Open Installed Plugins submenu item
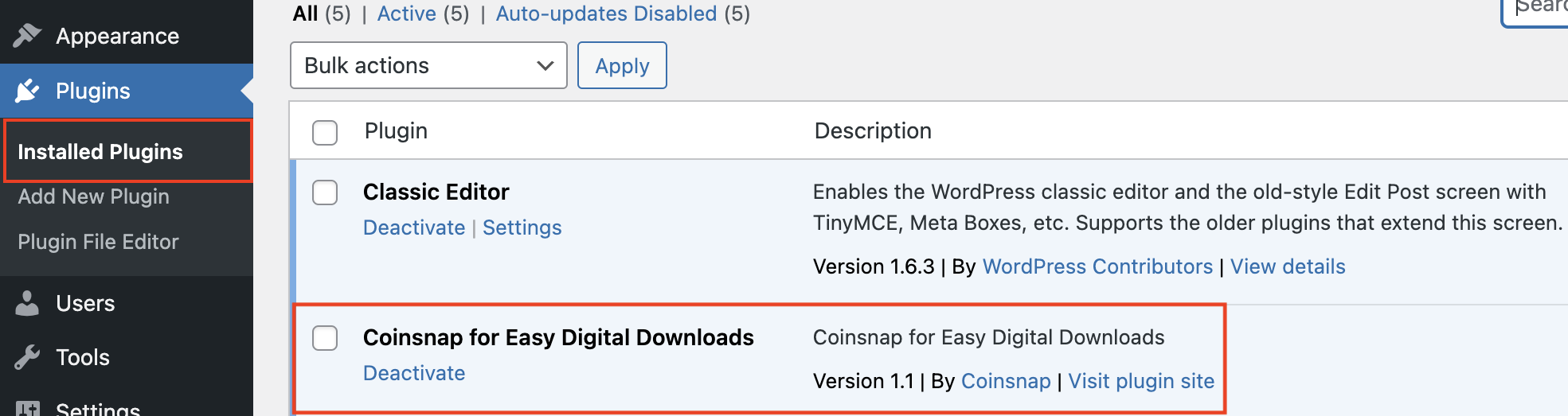The height and width of the screenshot is (416, 1568). coord(100,152)
